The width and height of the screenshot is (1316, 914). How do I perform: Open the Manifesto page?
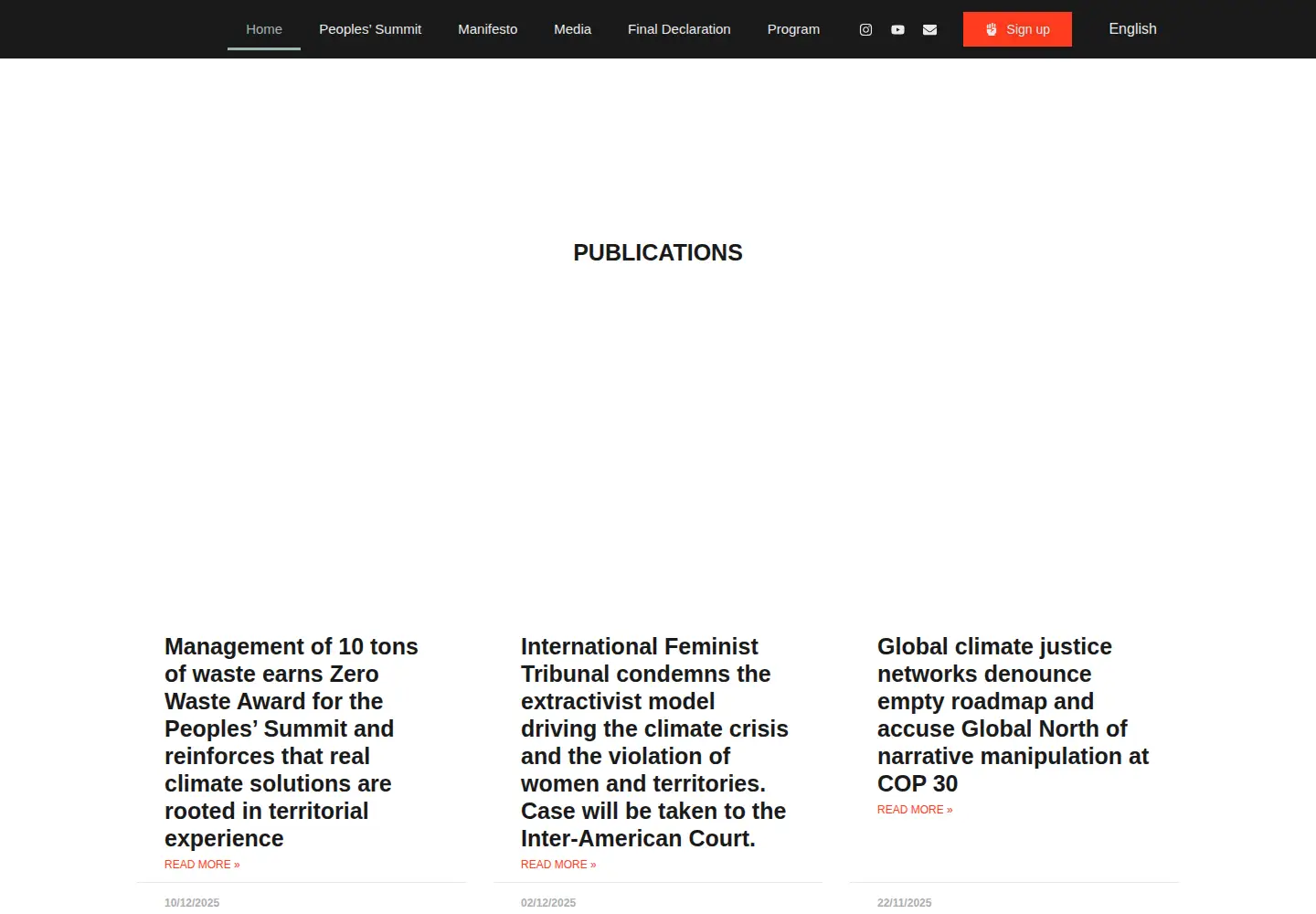487,29
